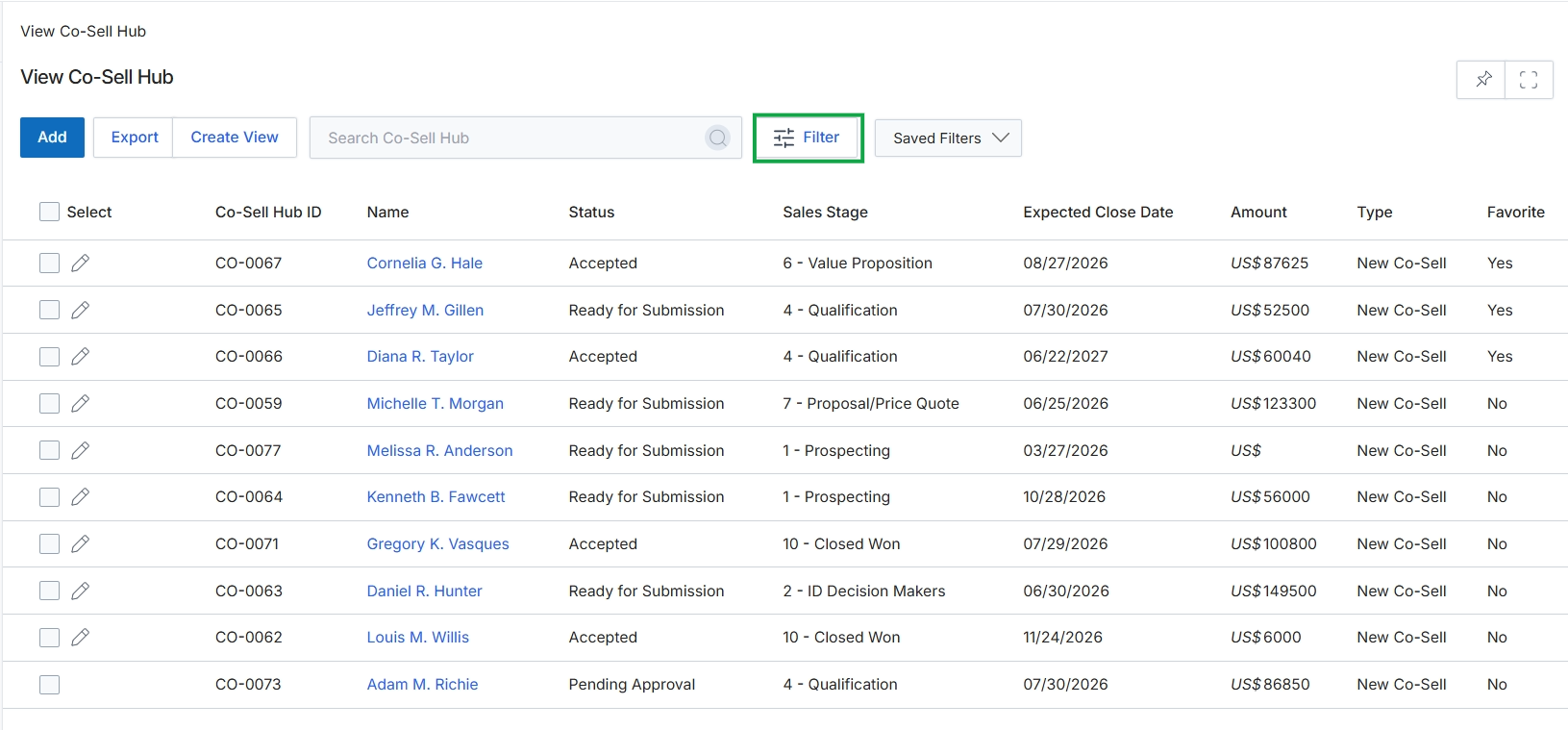The height and width of the screenshot is (730, 1568).
Task: Click the Status column header
Action: click(x=591, y=212)
